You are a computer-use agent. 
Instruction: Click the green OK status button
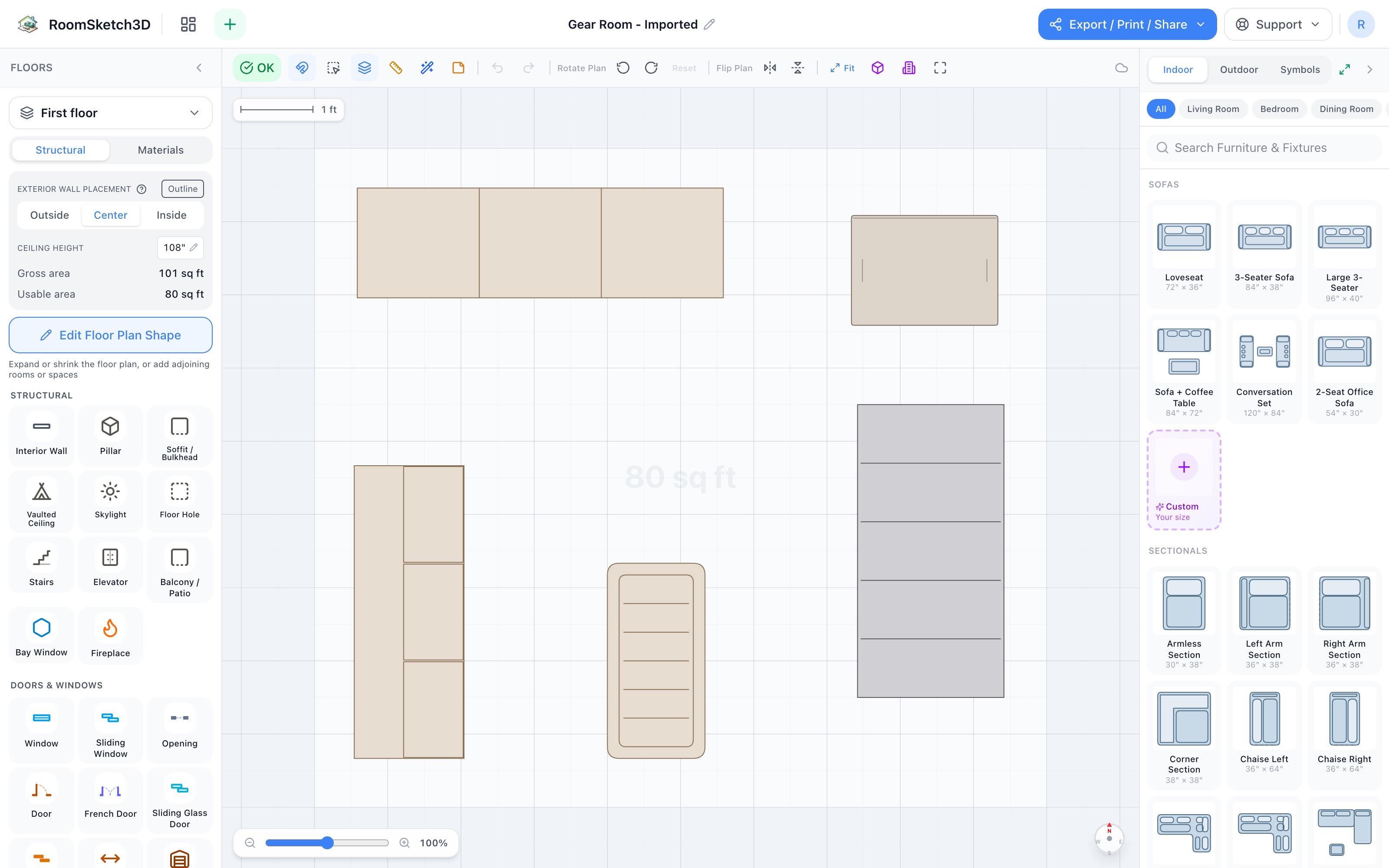257,68
